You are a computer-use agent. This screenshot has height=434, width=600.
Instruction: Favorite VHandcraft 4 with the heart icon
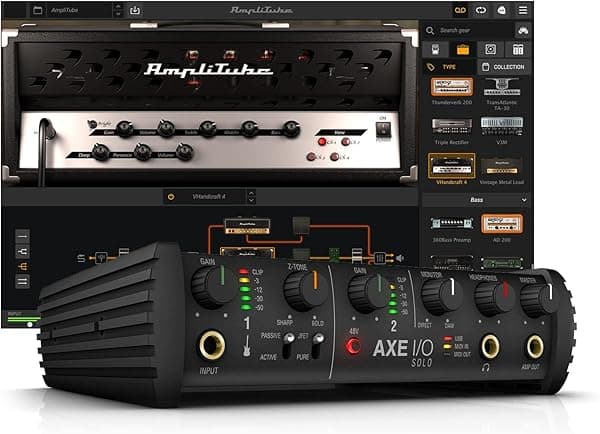[x=171, y=197]
